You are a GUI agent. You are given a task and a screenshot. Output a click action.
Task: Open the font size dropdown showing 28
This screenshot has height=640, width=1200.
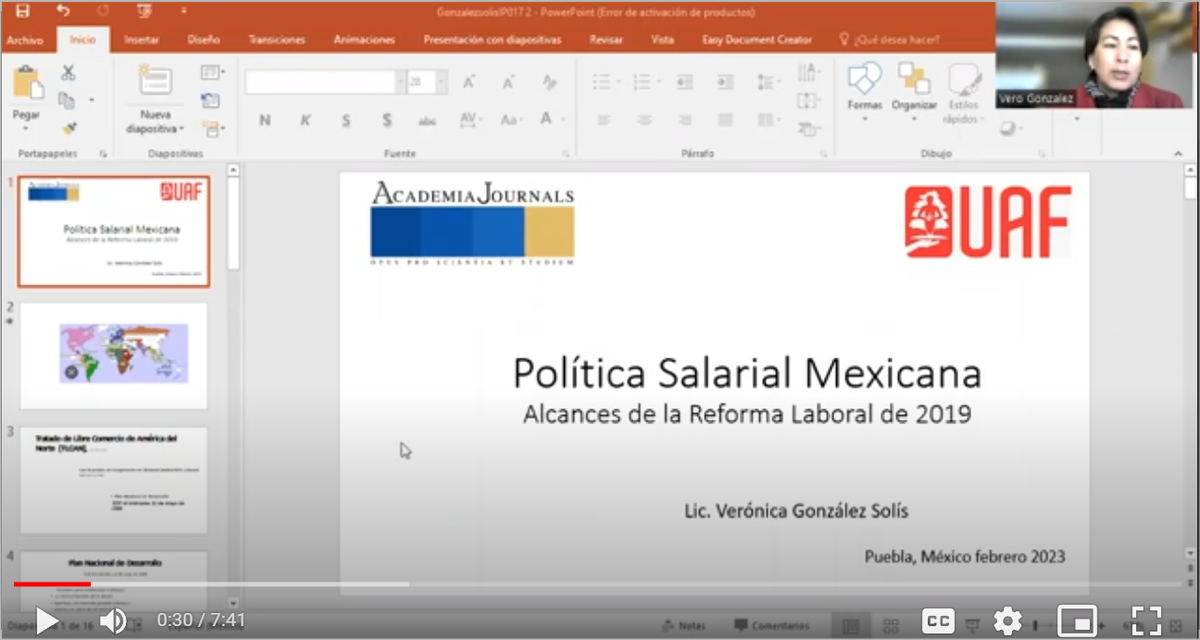(x=441, y=82)
